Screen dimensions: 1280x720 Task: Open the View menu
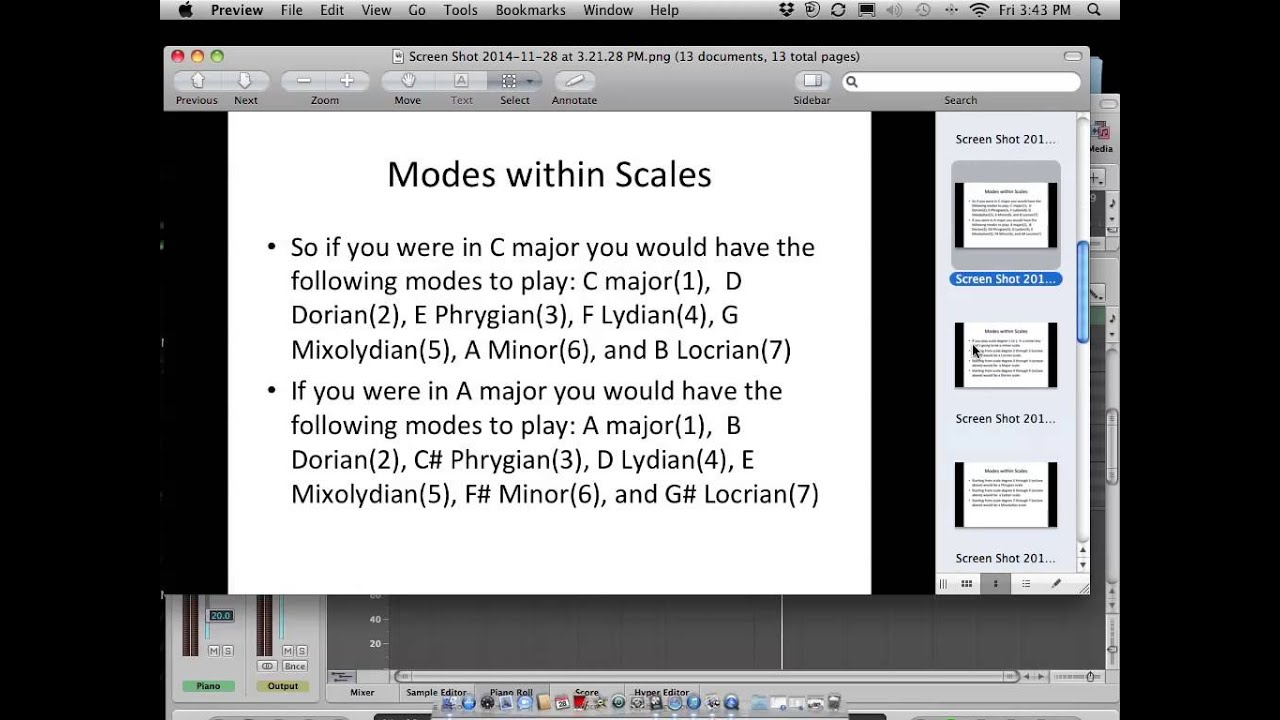376,10
